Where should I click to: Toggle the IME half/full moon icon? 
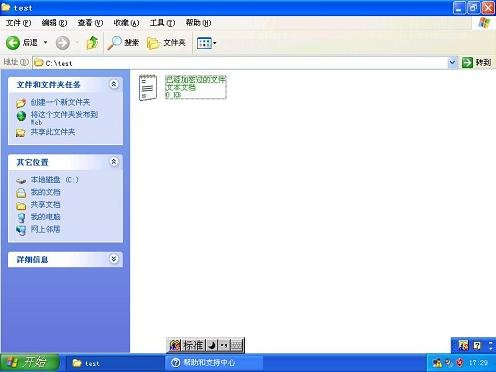[212, 345]
